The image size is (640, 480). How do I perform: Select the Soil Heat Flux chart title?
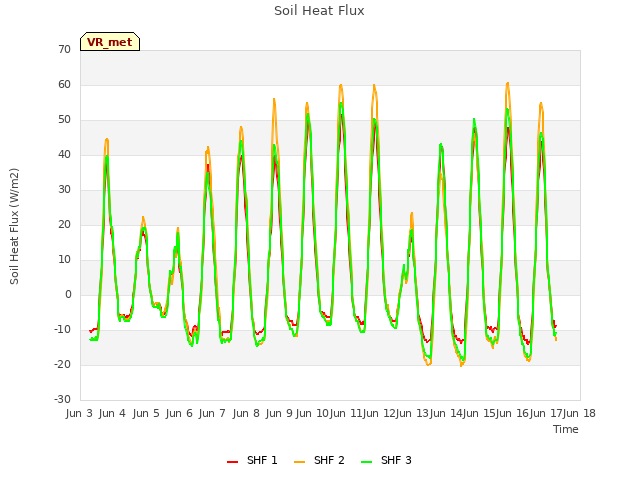319,11
